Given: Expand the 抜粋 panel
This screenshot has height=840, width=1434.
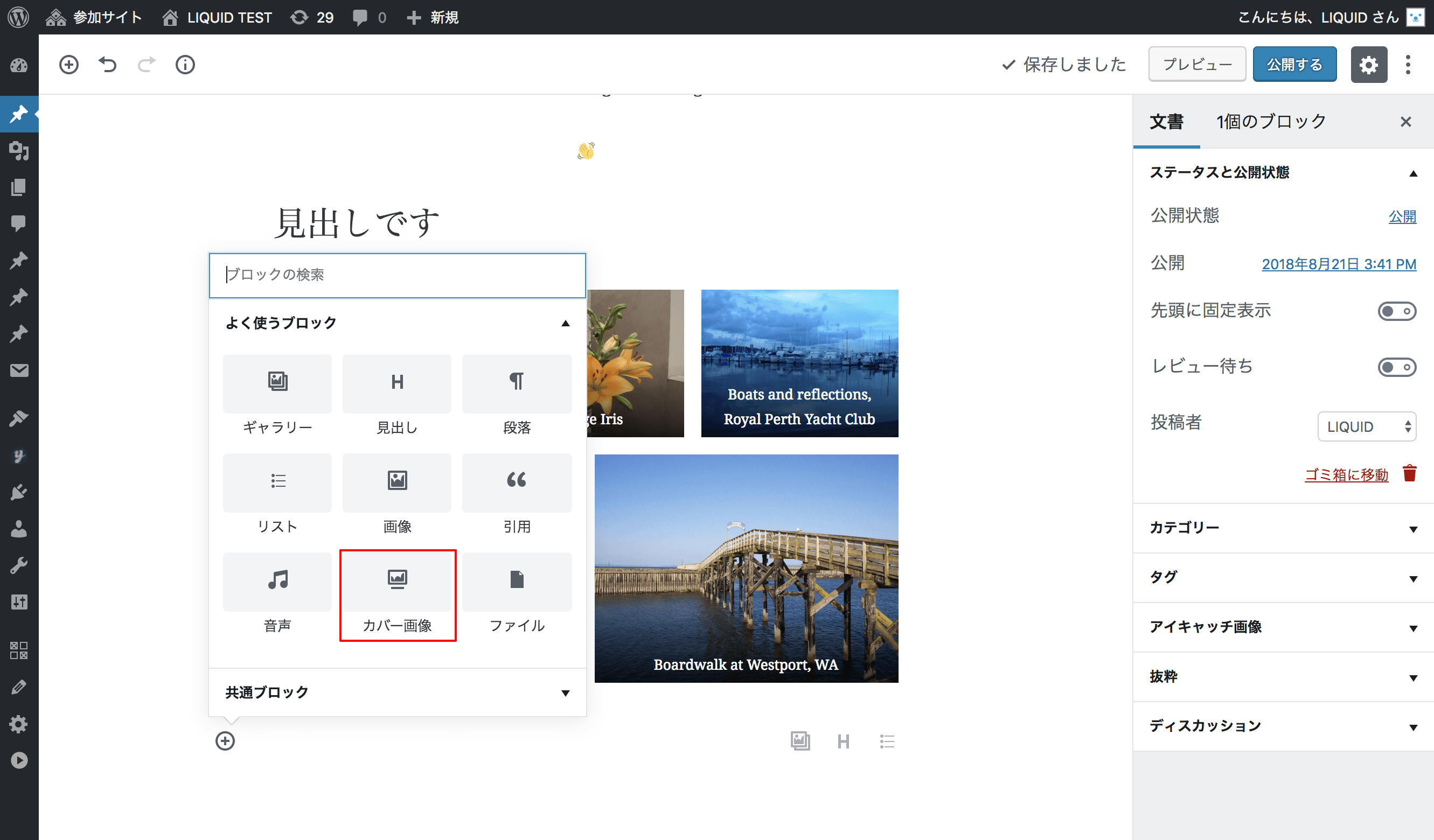Looking at the screenshot, I should pyautogui.click(x=1283, y=676).
